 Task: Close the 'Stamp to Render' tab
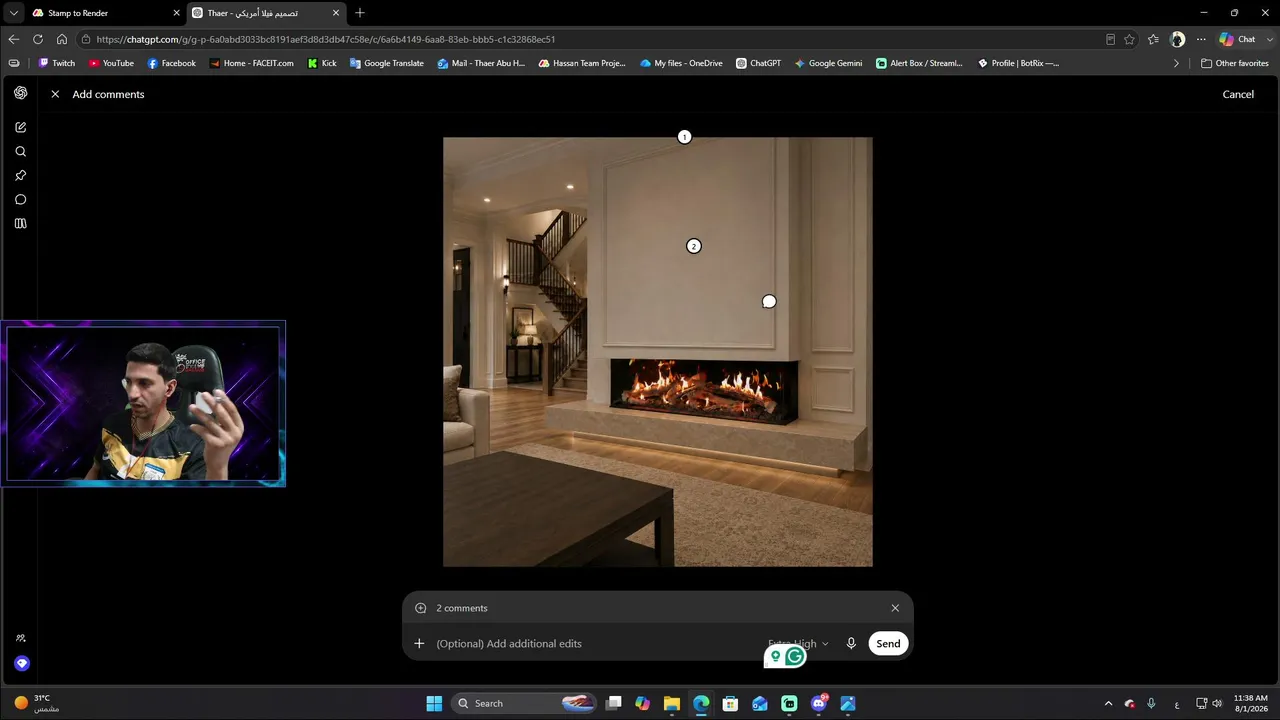coord(177,13)
